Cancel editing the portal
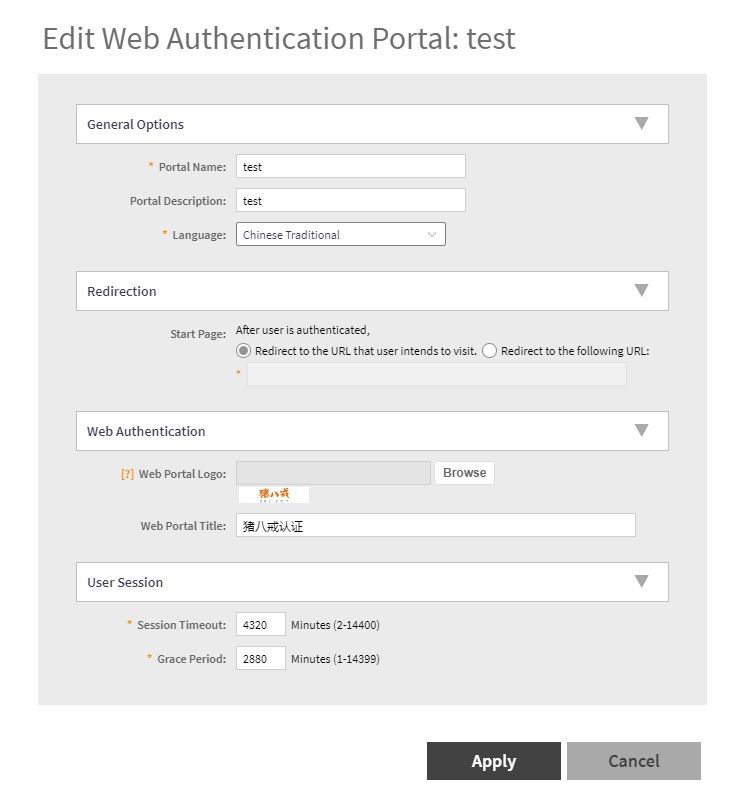This screenshot has width=745, height=810. pos(633,761)
